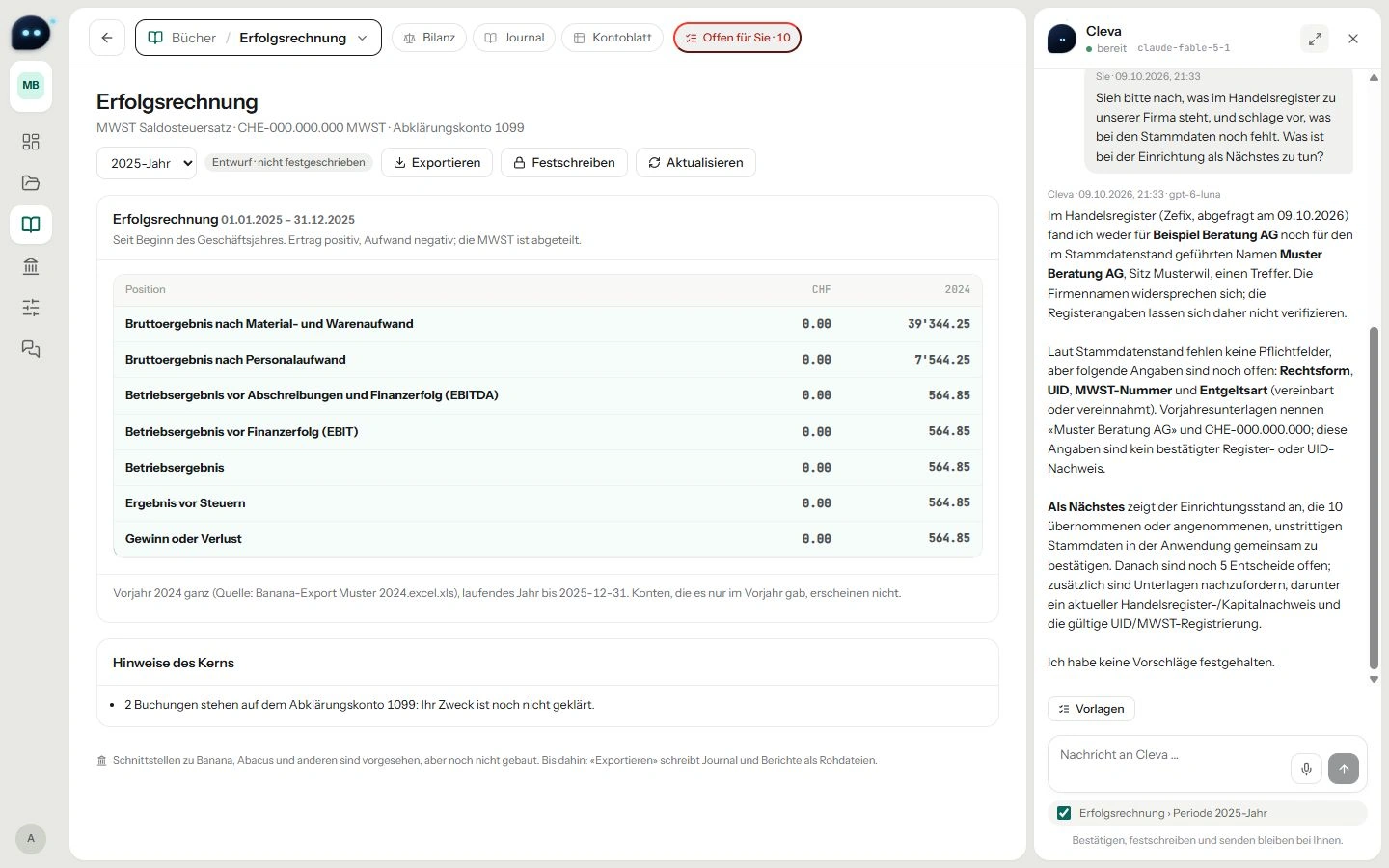The width and height of the screenshot is (1389, 868).
Task: Open the folder documents icon in sidebar
Action: (31, 183)
